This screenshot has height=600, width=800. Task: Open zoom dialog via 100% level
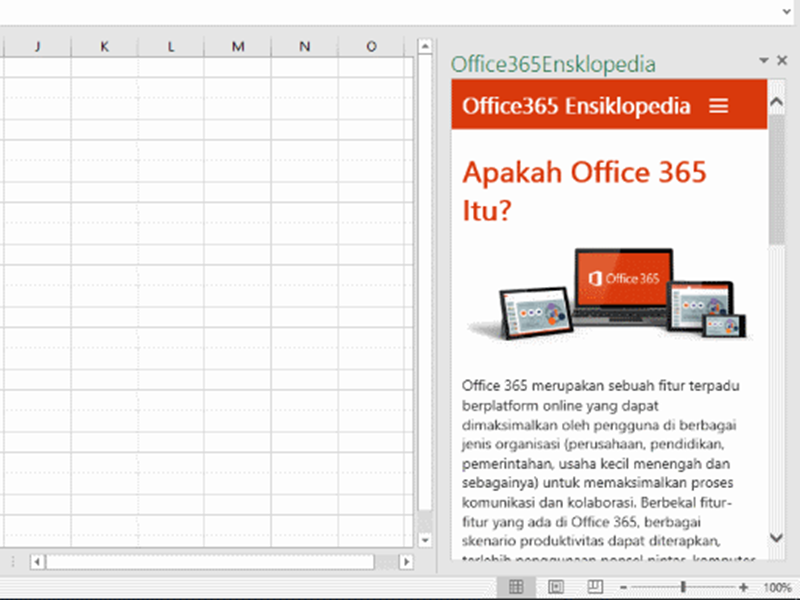tap(777, 587)
